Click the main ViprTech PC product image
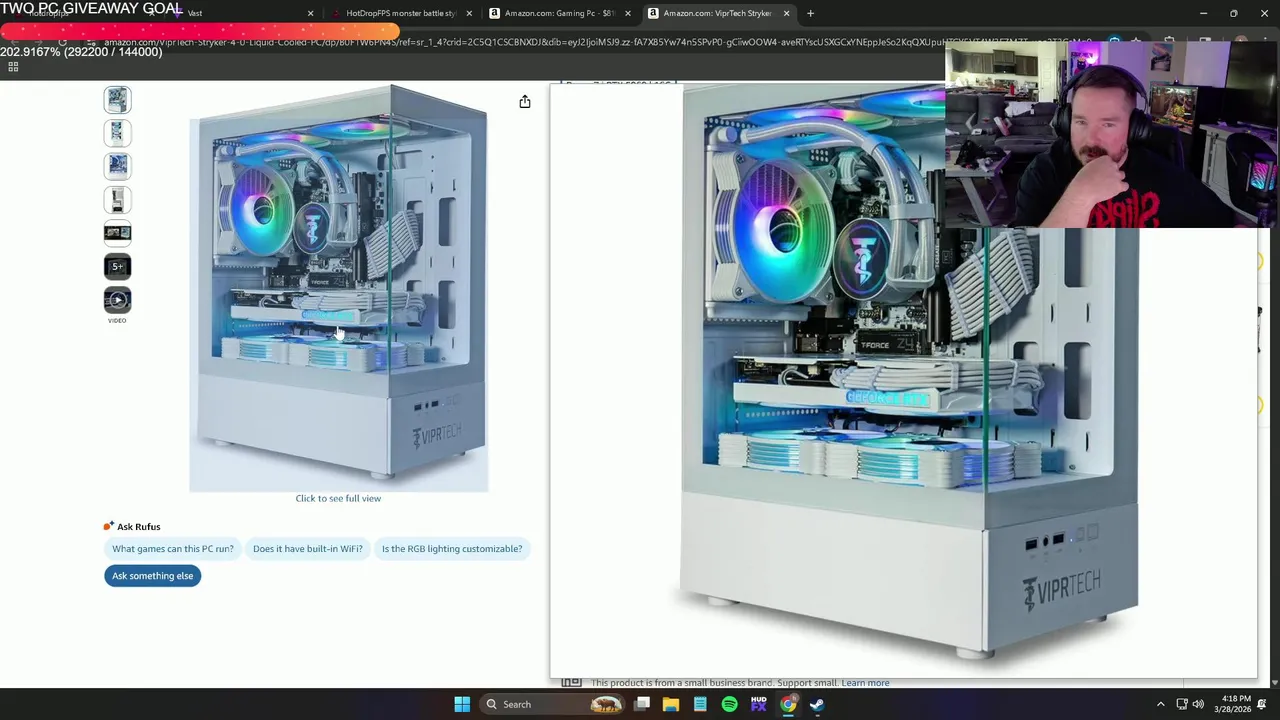Viewport: 1280px width, 720px height. (x=338, y=288)
